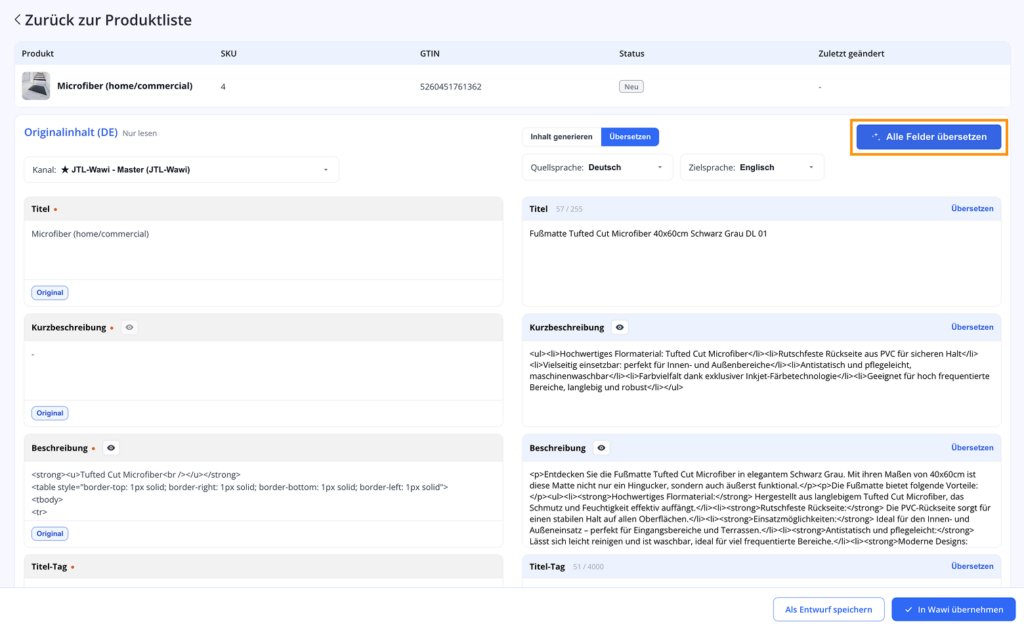
Task: Click the Status column header
Action: click(x=632, y=54)
